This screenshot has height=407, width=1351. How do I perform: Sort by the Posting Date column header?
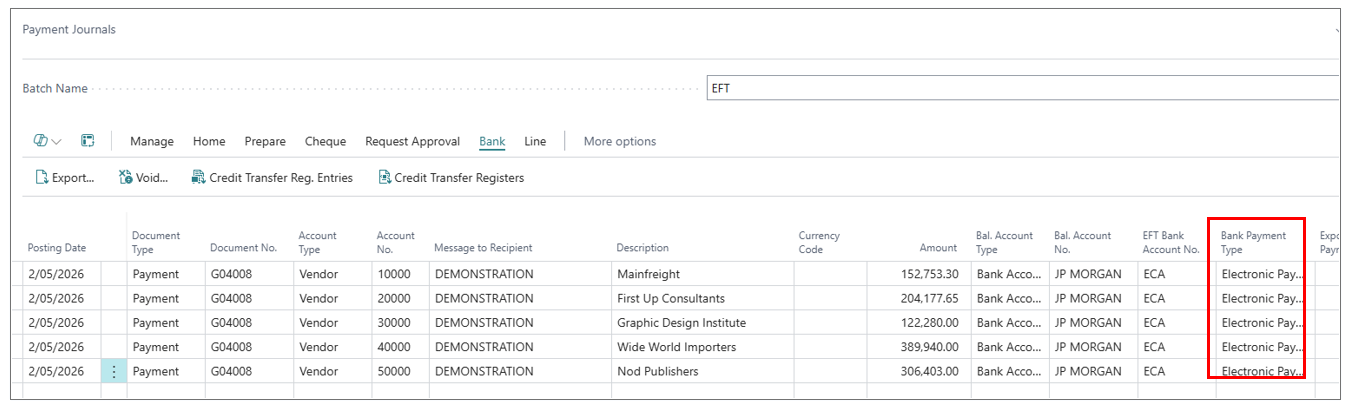click(57, 248)
